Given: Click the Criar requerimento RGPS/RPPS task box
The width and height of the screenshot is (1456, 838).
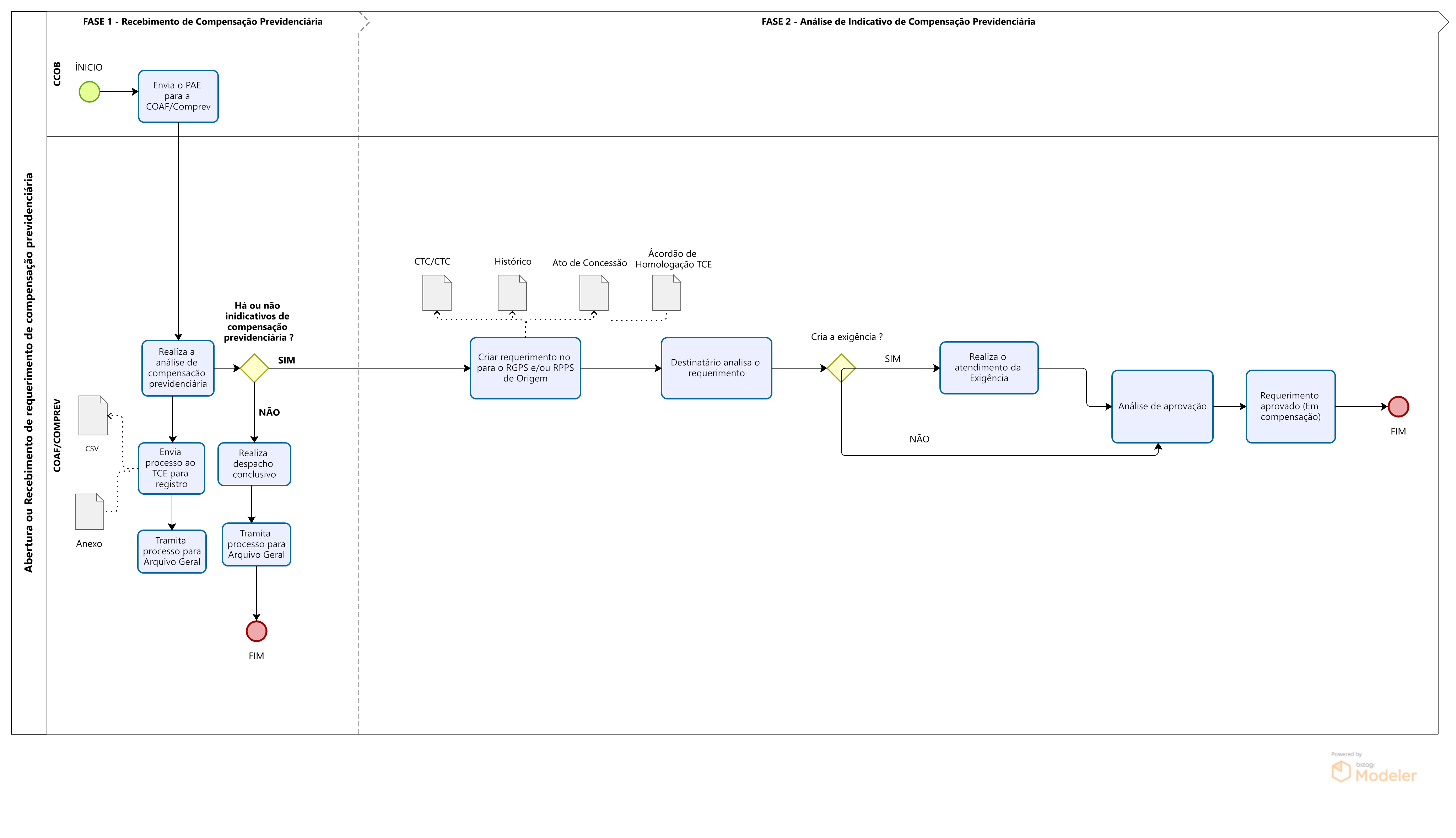Looking at the screenshot, I should pos(525,368).
